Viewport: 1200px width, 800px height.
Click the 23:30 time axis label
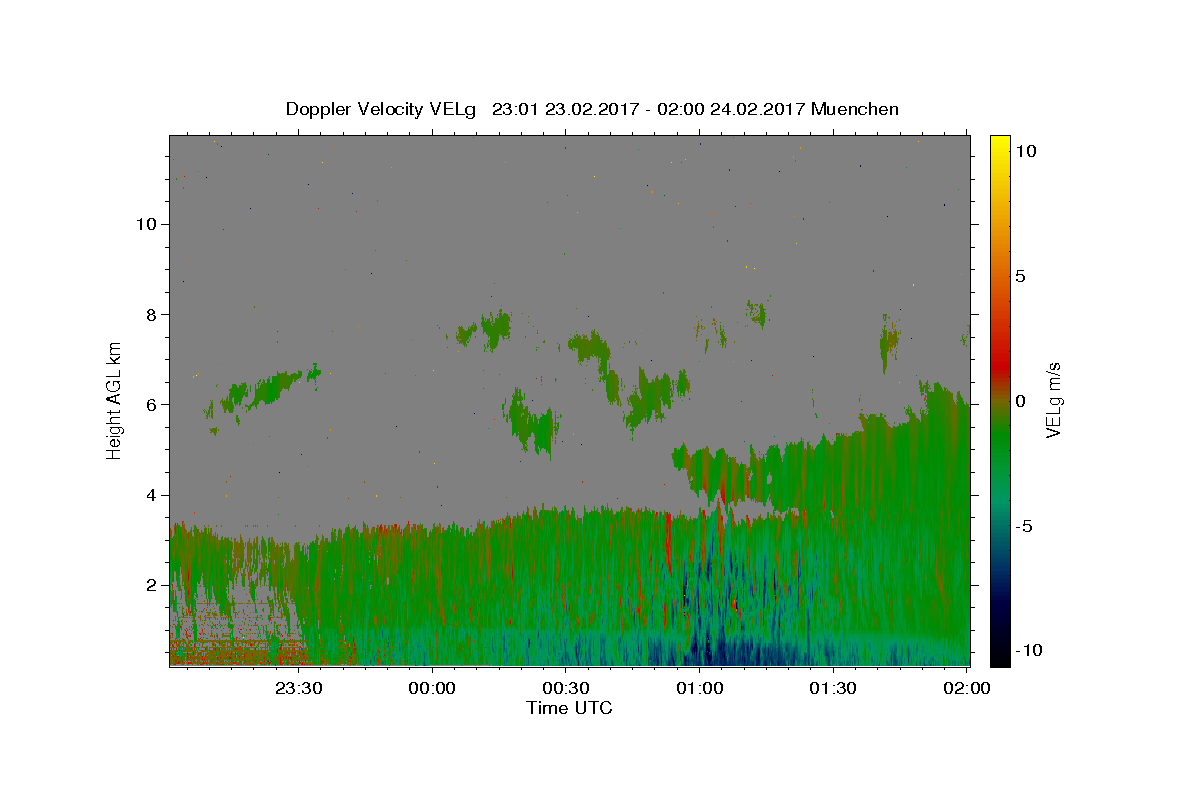(299, 688)
